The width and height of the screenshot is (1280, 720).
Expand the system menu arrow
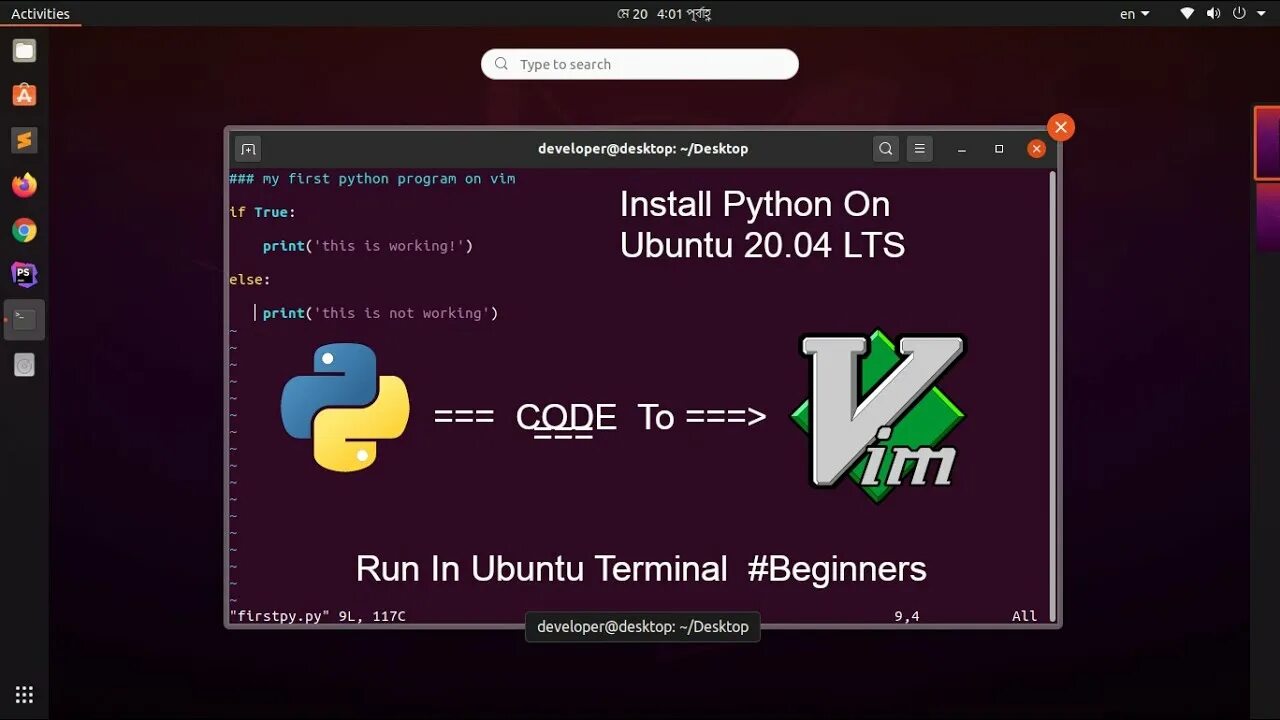click(x=1262, y=14)
